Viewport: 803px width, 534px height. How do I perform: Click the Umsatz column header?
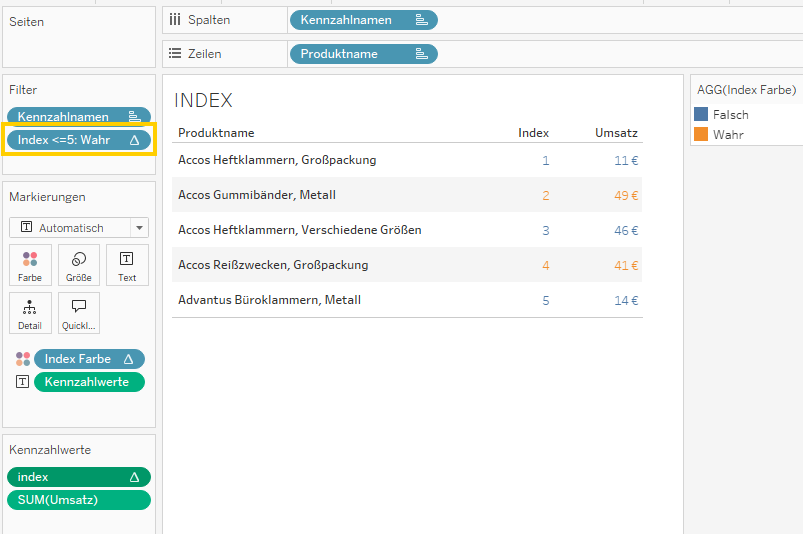coord(616,133)
